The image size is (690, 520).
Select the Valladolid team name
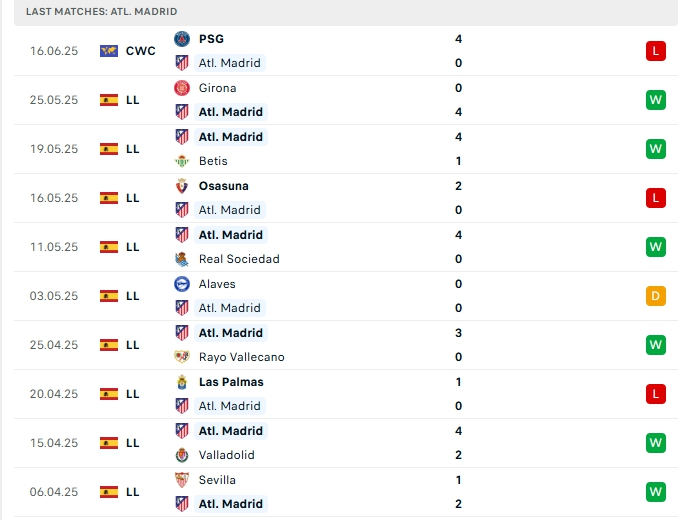pos(226,455)
